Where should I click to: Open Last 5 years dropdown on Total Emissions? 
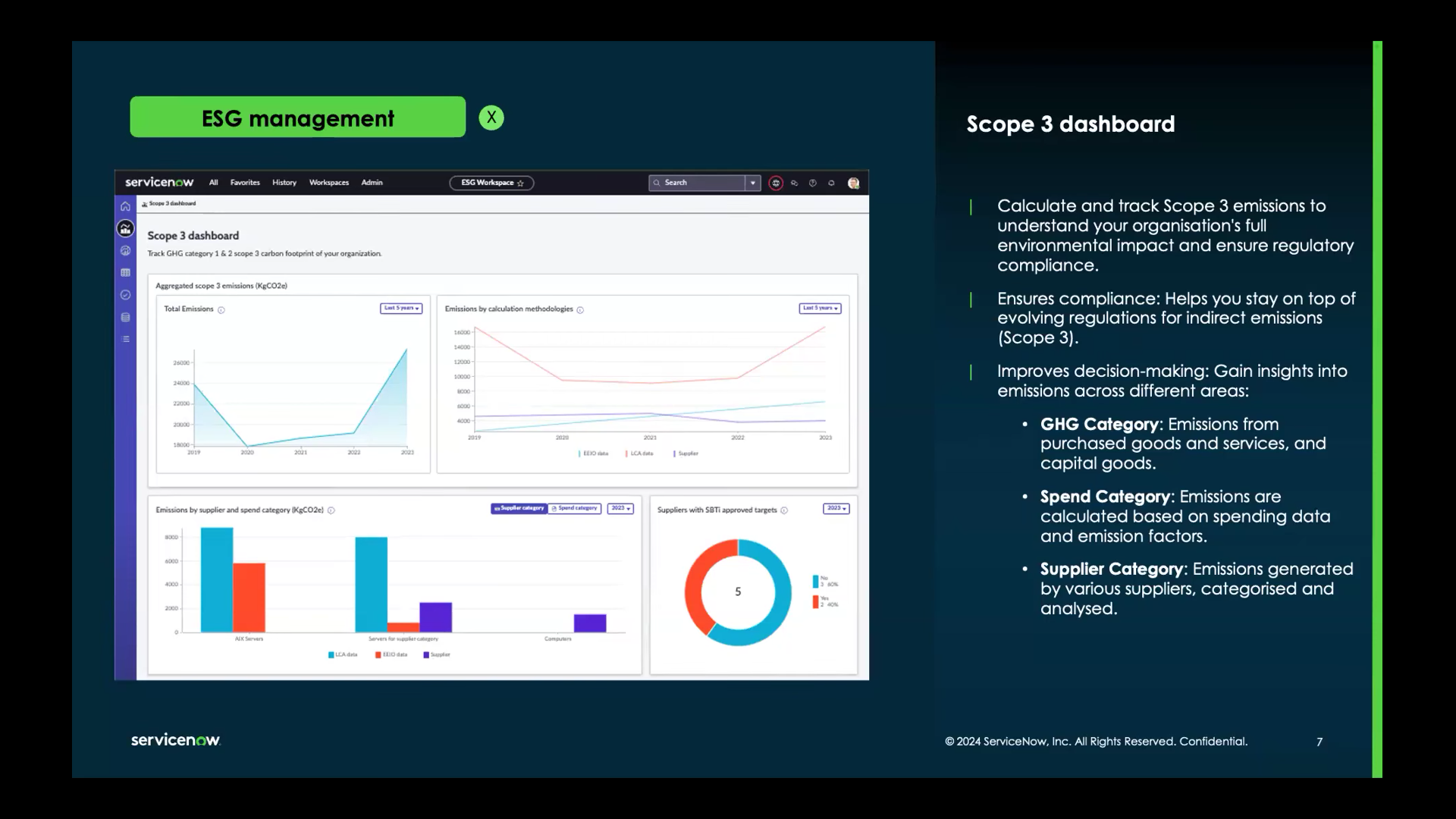pos(401,308)
